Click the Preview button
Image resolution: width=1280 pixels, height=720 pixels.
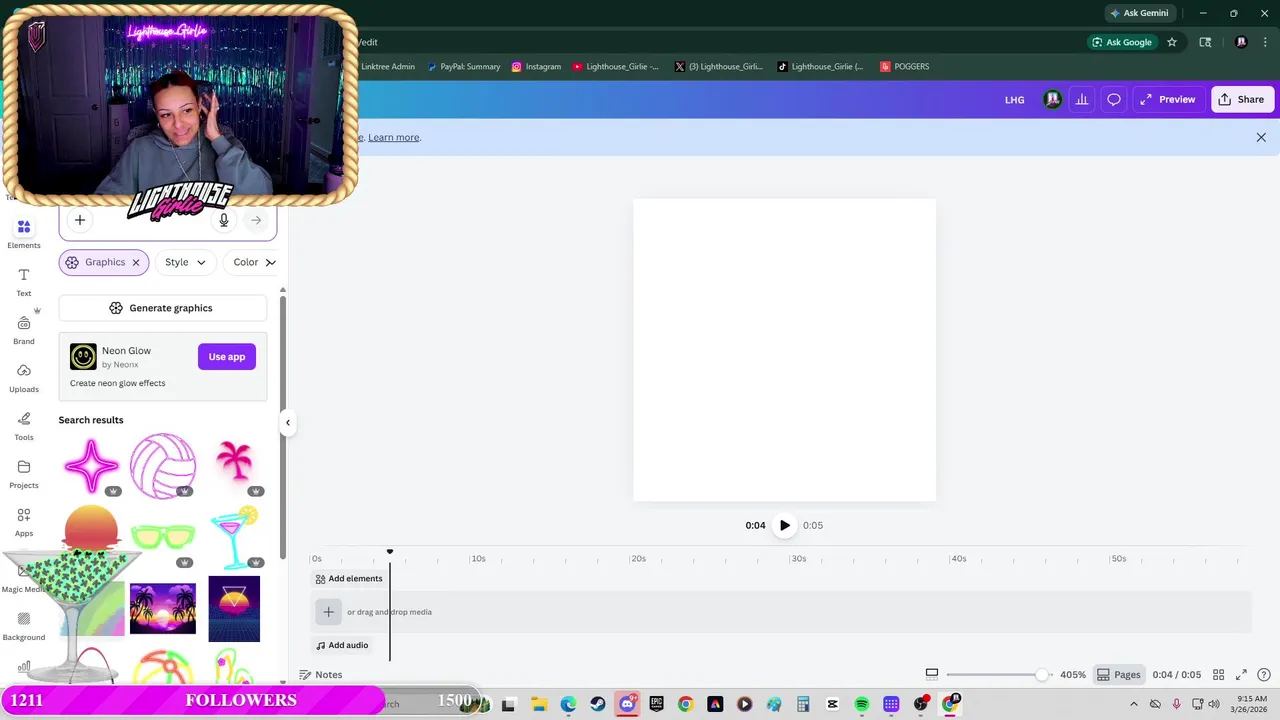click(1167, 99)
